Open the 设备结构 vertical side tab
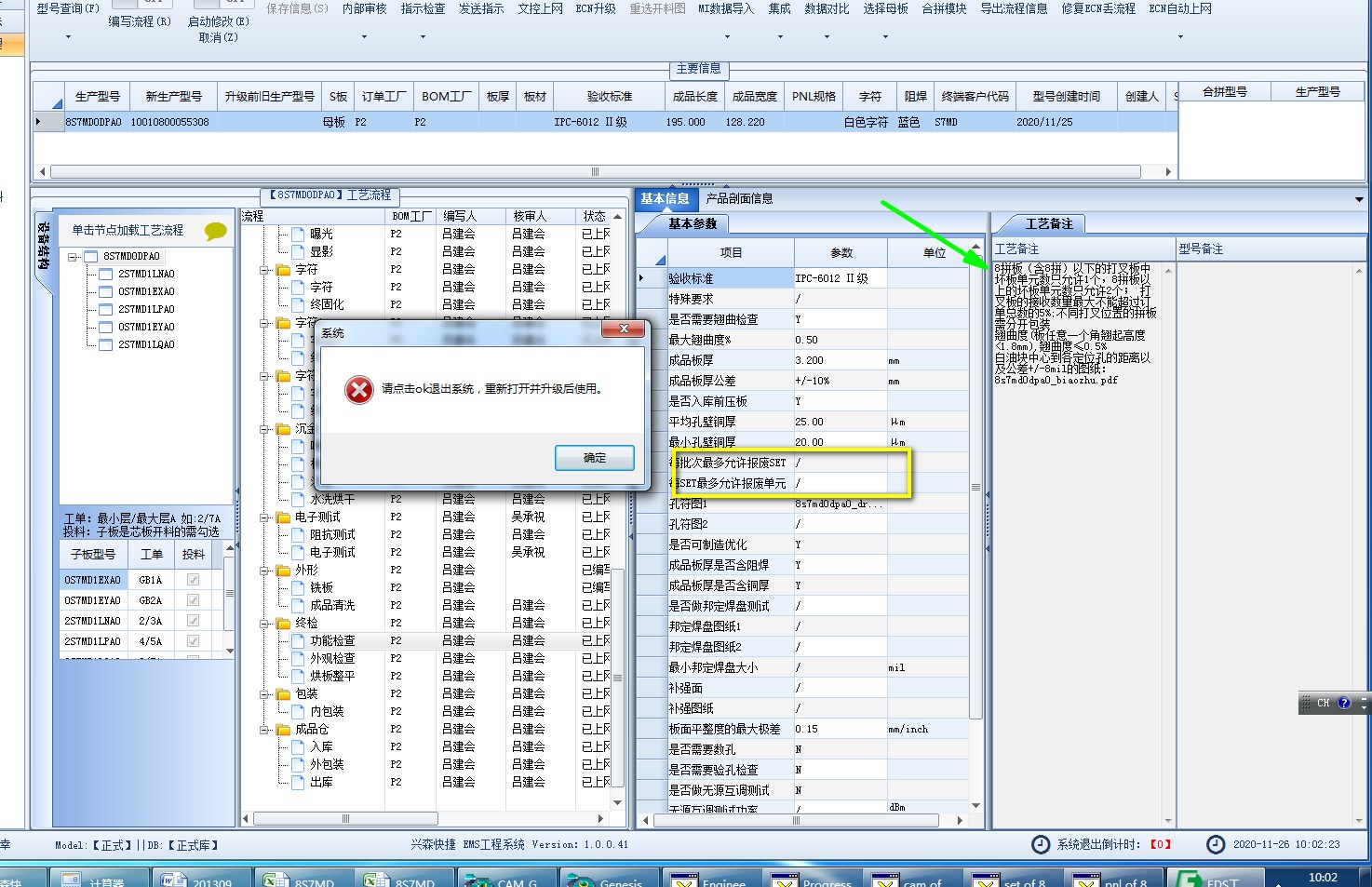Viewport: 1372px width, 887px height. pyautogui.click(x=43, y=246)
